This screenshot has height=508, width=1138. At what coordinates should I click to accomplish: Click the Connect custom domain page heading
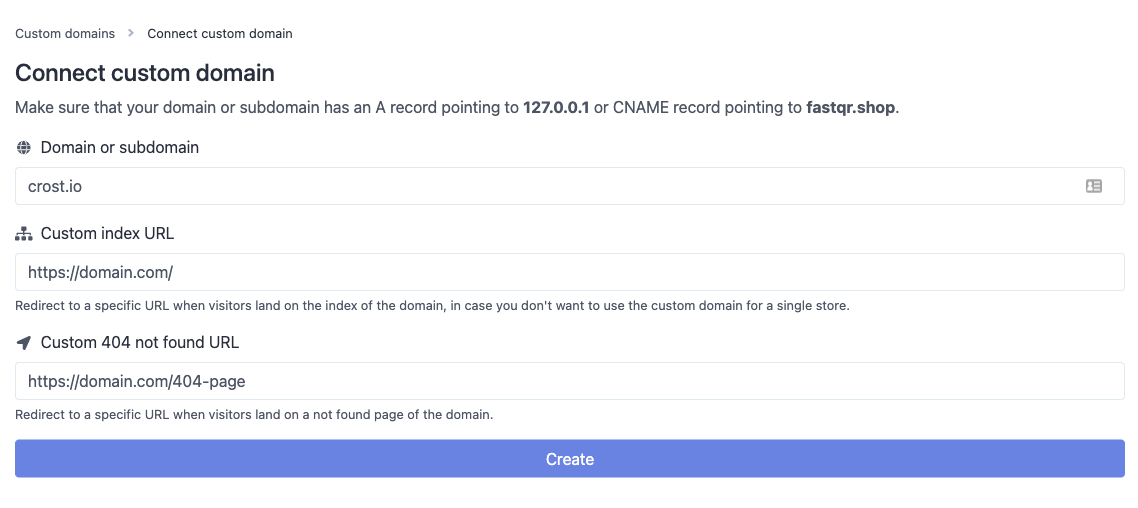click(145, 73)
